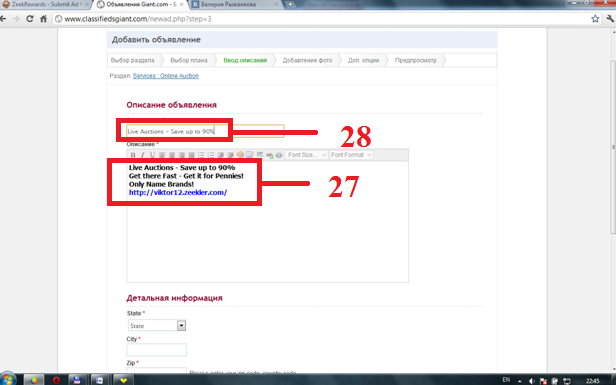Align description text right
Screen dimensions: 616x385
pos(182,155)
